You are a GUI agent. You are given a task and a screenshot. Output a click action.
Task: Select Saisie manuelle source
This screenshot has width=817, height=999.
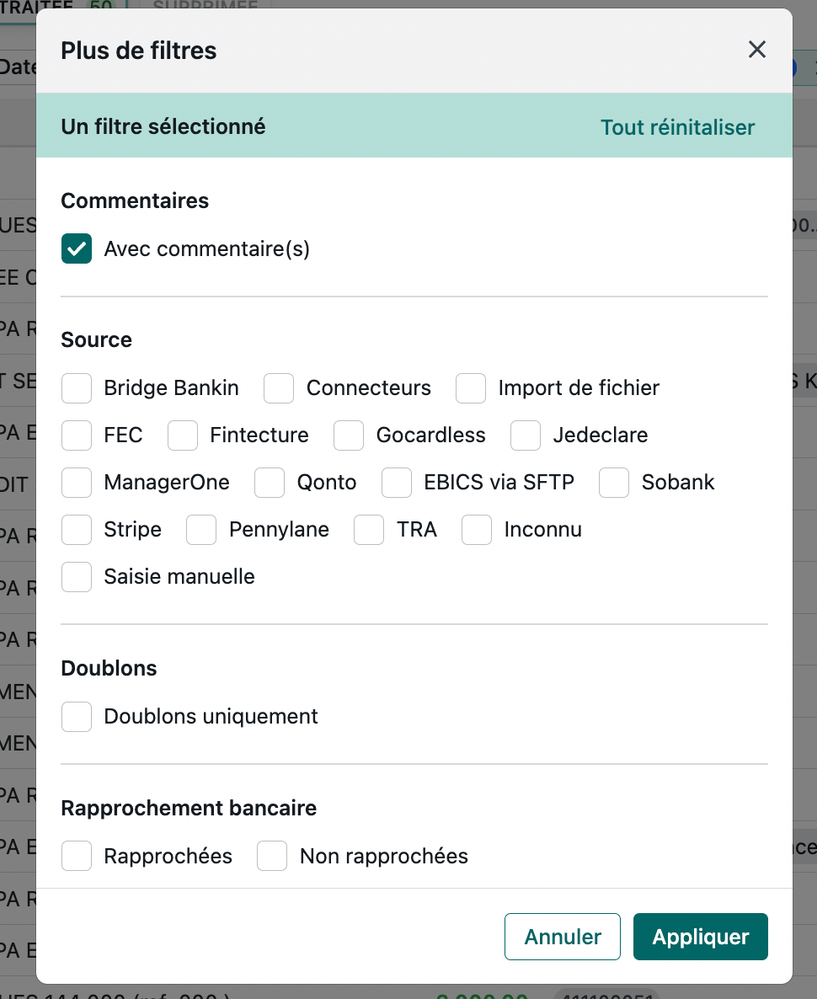77,576
